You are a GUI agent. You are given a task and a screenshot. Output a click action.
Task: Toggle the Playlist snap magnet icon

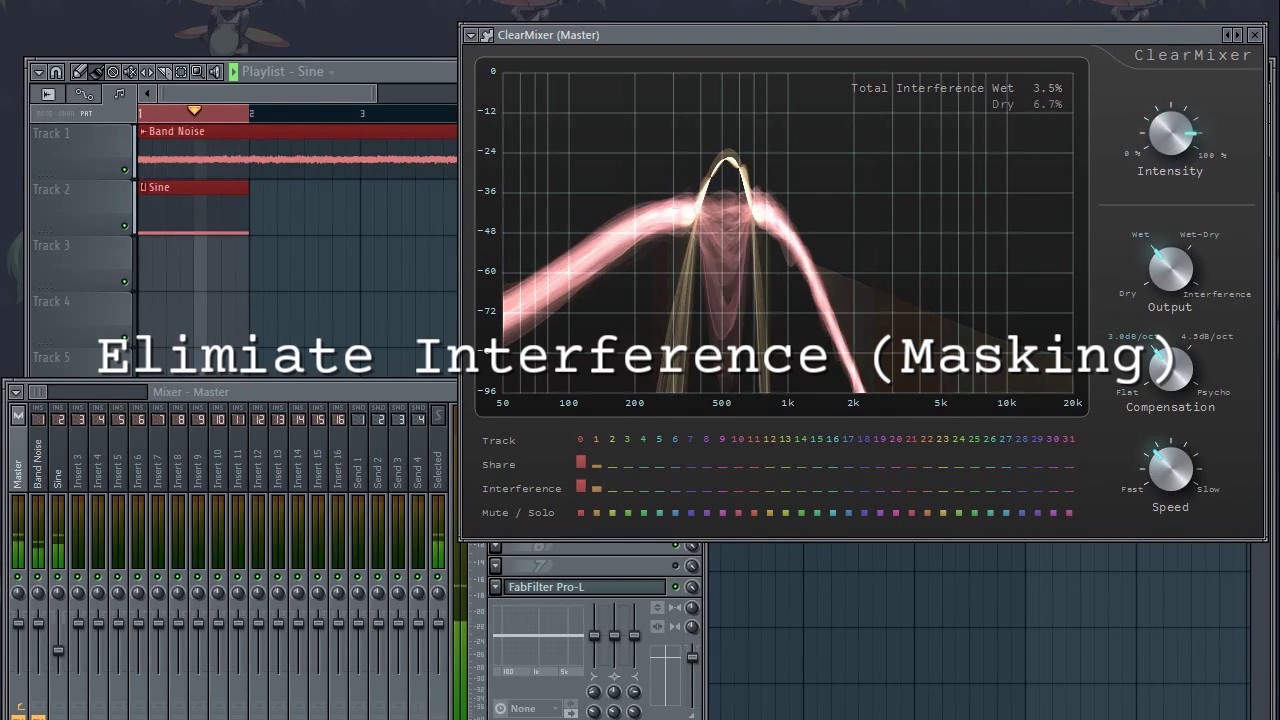pos(56,72)
